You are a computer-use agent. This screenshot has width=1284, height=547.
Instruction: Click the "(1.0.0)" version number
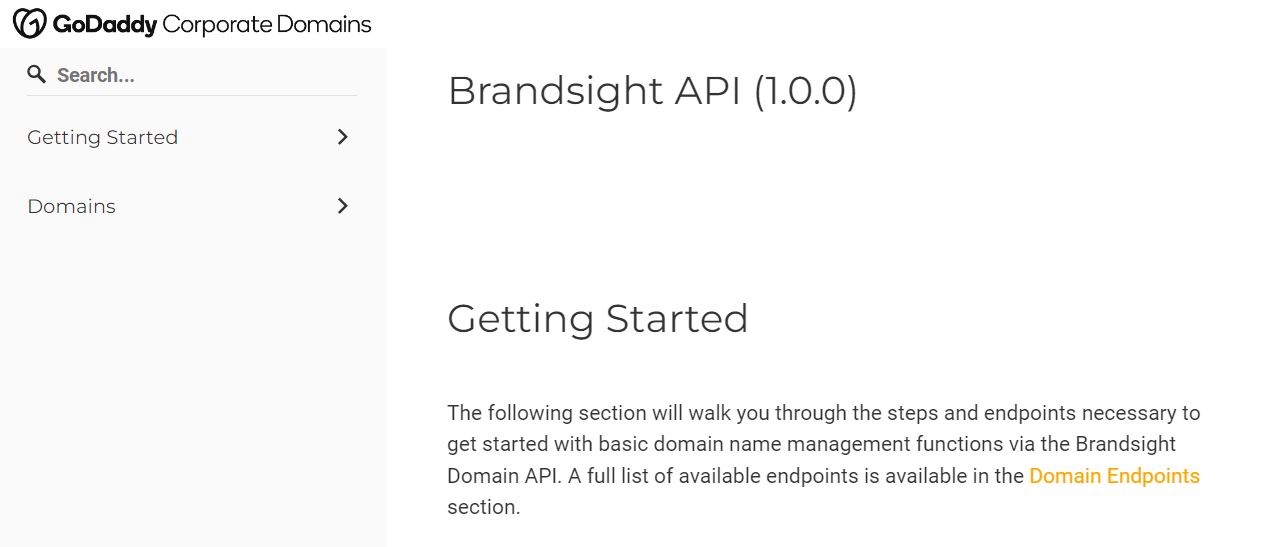click(805, 91)
